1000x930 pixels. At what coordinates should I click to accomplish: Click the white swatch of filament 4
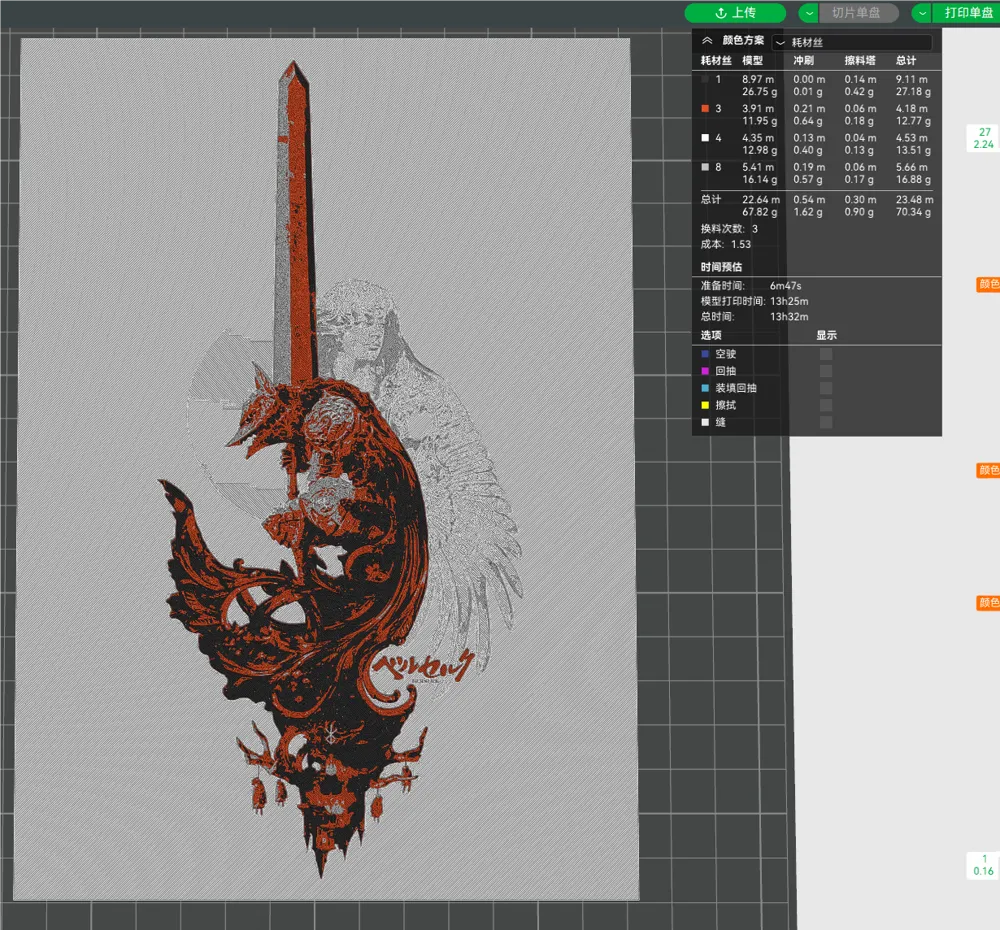coord(705,138)
